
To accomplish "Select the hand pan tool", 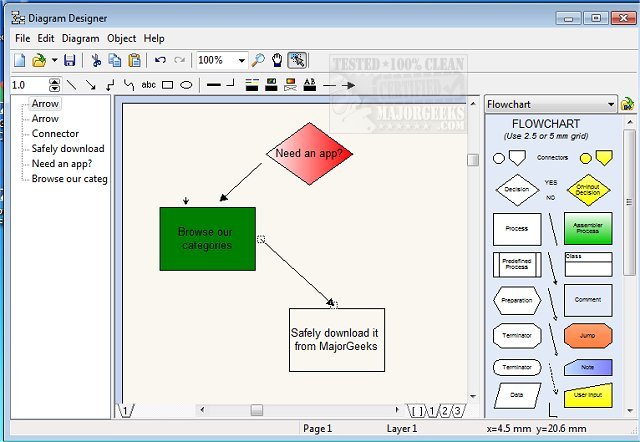I will [278, 60].
